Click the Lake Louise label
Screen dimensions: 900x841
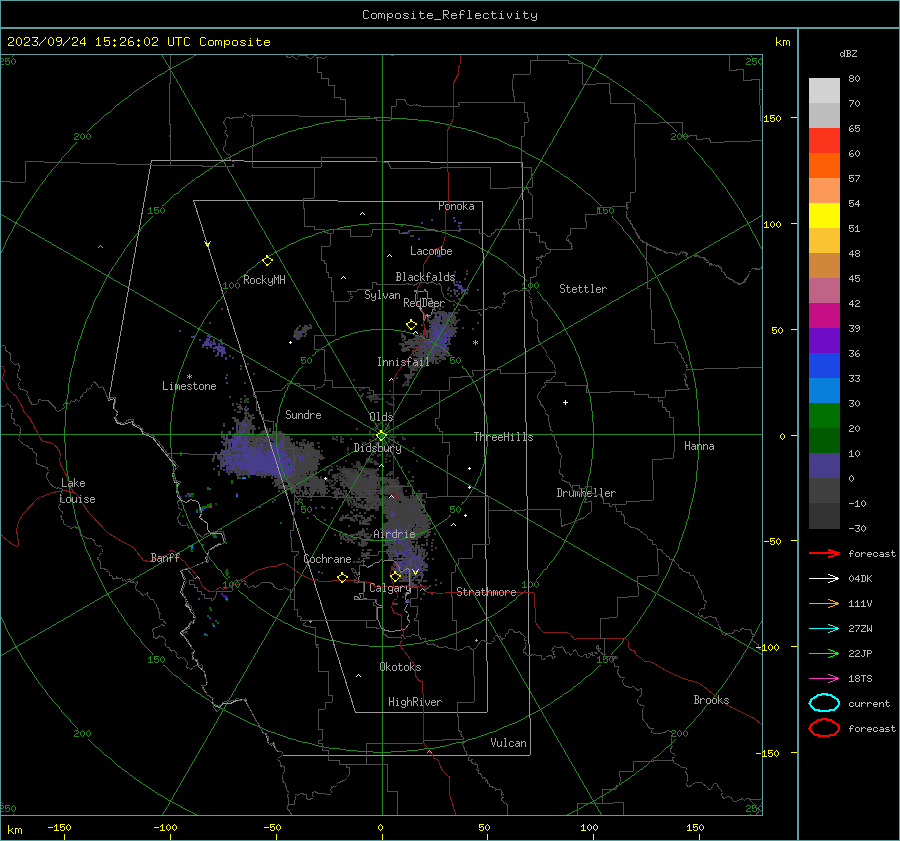click(x=77, y=491)
